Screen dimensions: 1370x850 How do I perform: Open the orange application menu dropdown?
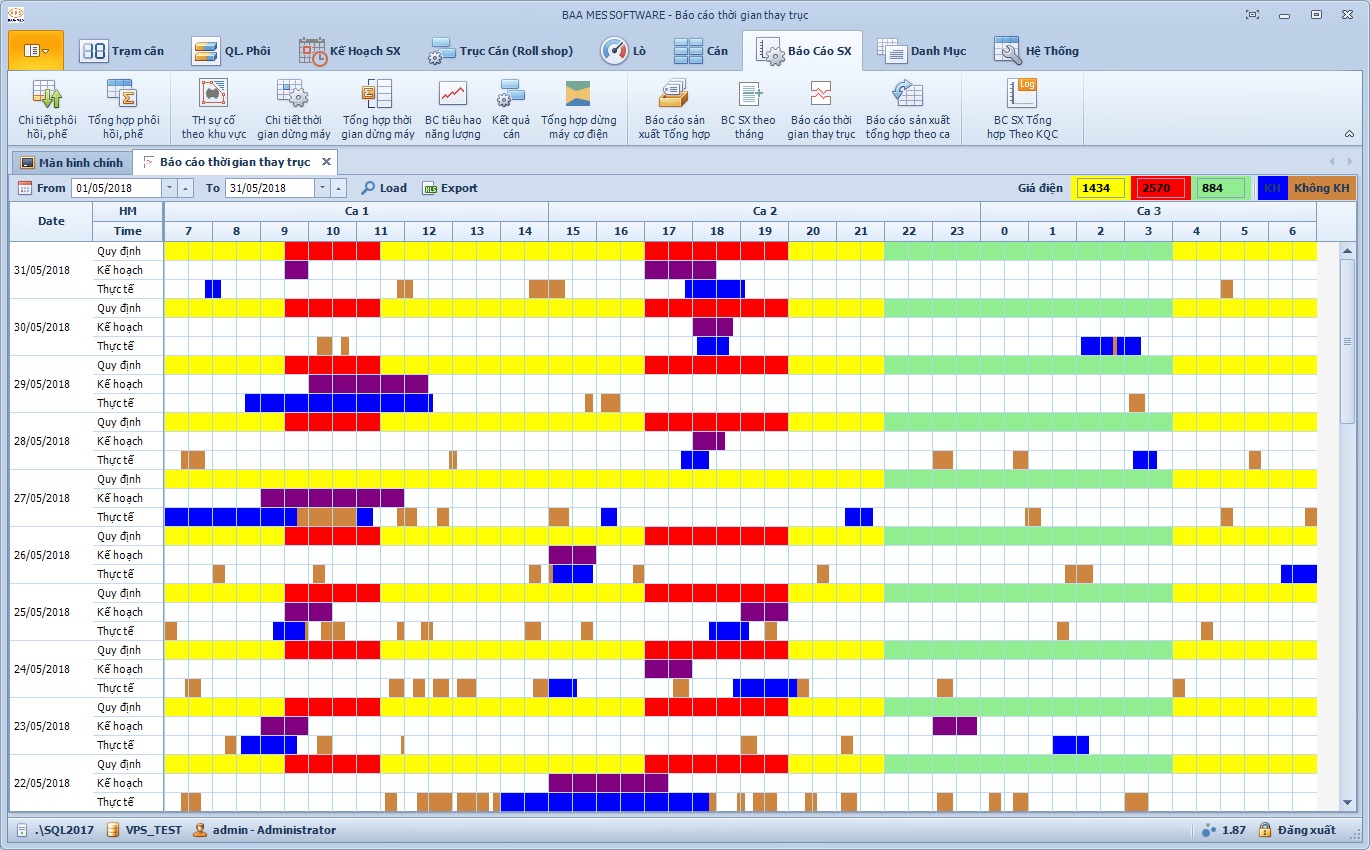36,51
